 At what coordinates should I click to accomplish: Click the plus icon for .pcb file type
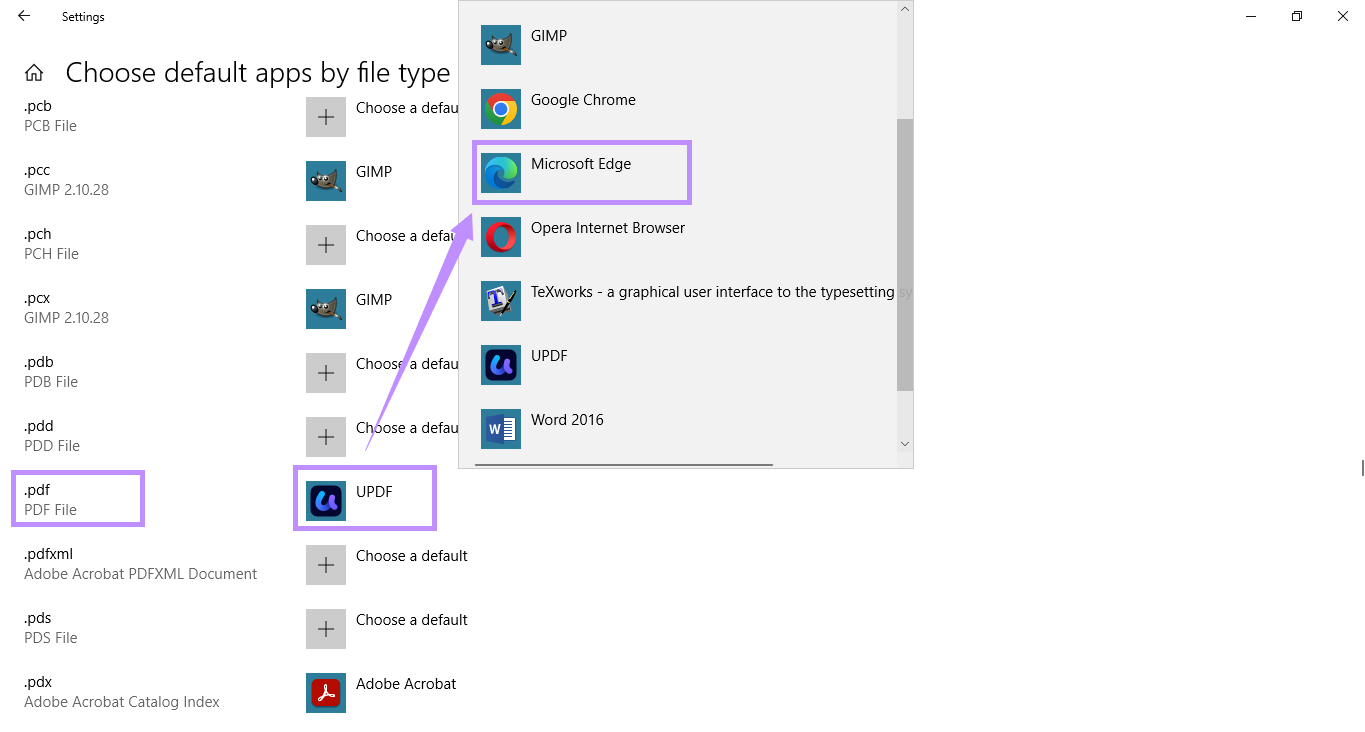coord(326,117)
